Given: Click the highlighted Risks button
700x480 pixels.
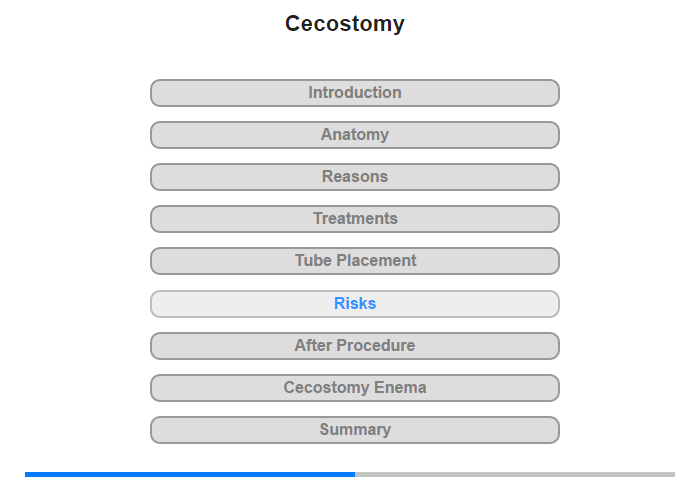Looking at the screenshot, I should [354, 304].
